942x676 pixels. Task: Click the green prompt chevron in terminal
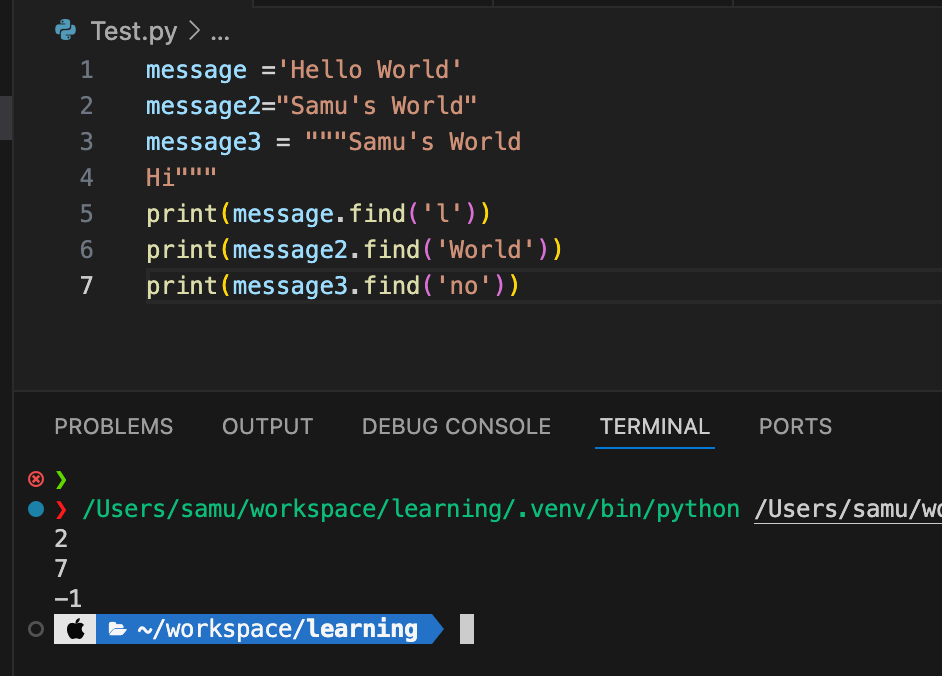click(61, 479)
